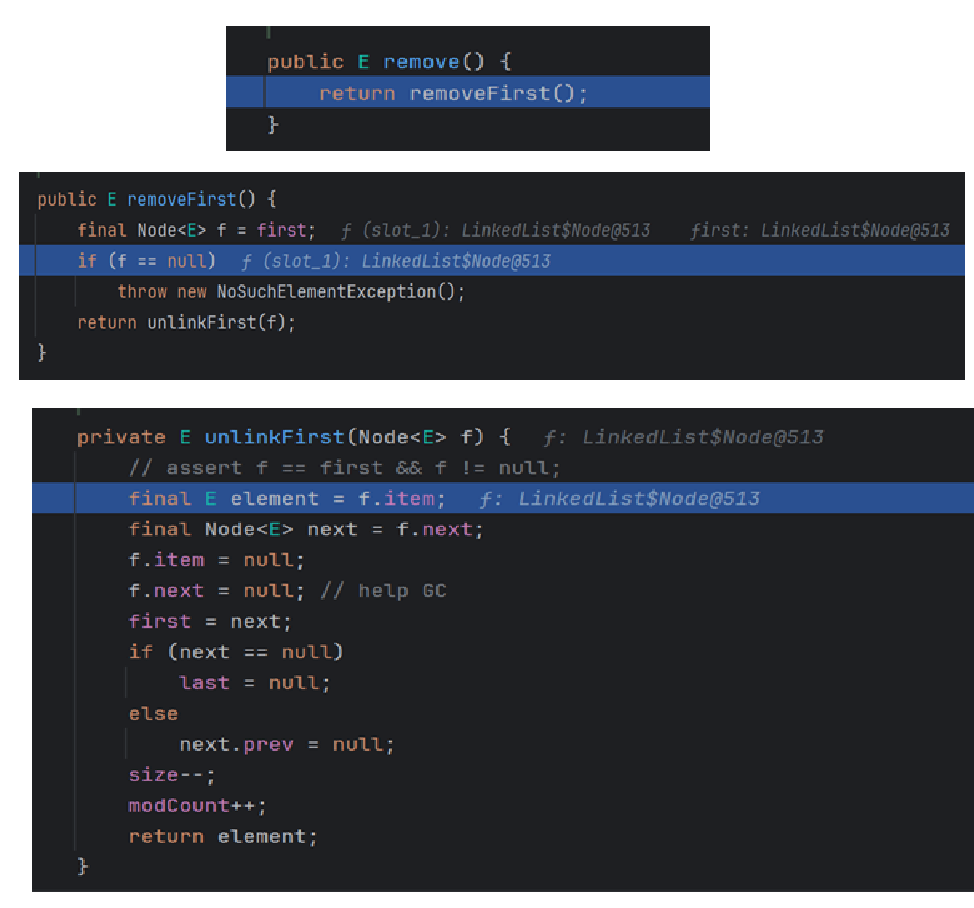
Task: Click the 'modCount++;' line
Action: click(x=198, y=806)
